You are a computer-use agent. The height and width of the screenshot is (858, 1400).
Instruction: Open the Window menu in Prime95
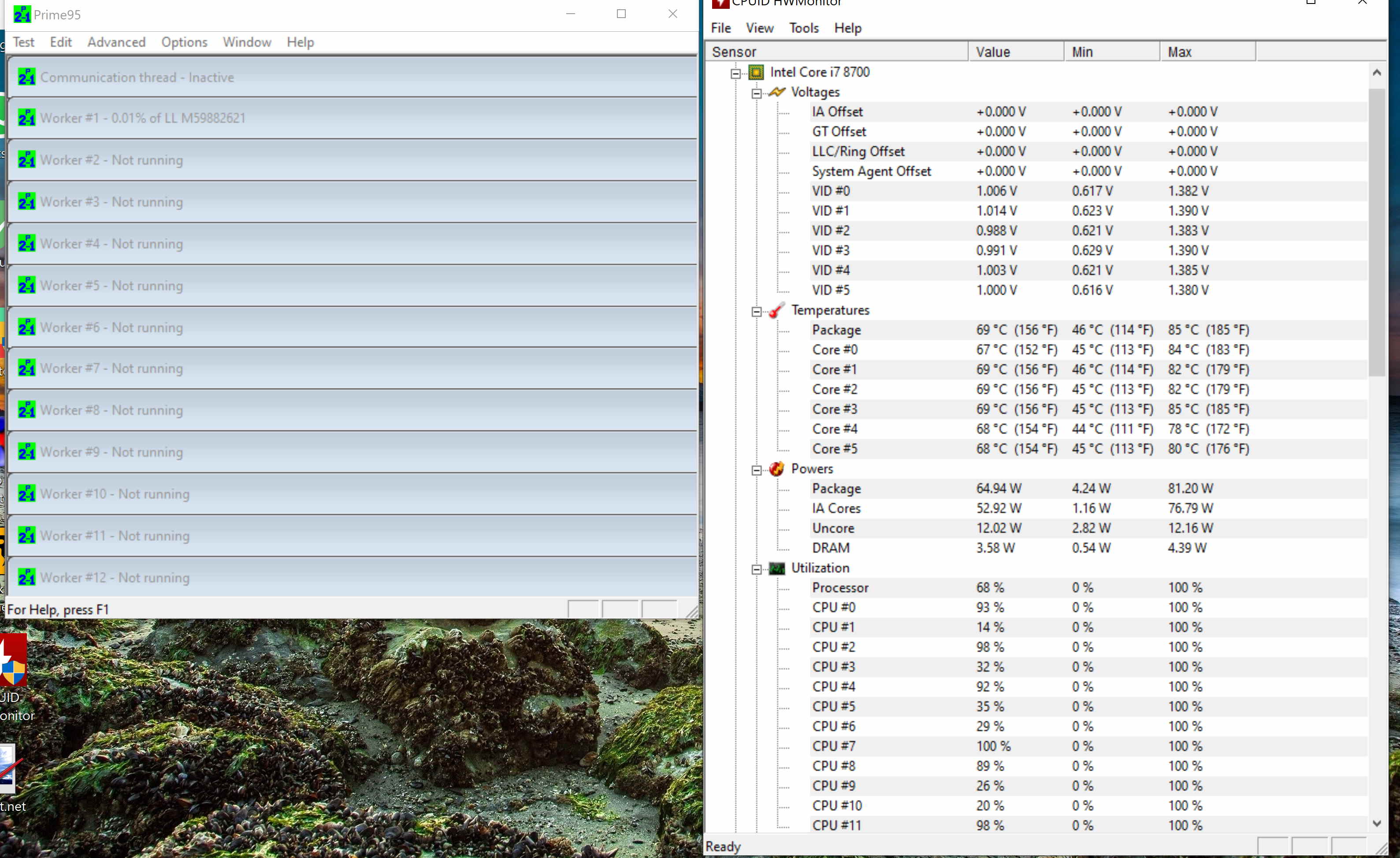(247, 42)
